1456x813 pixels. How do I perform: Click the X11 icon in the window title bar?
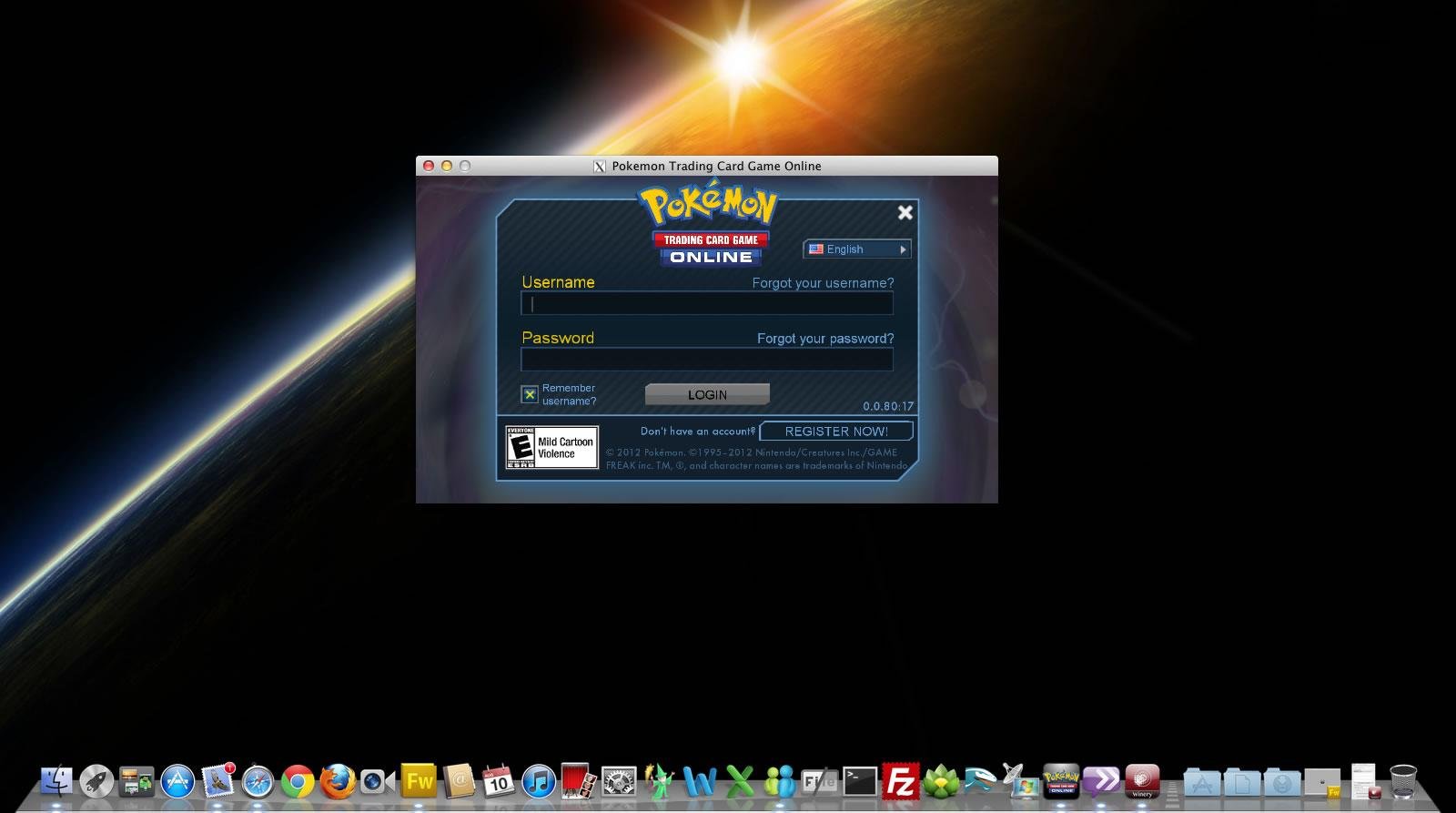[600, 166]
